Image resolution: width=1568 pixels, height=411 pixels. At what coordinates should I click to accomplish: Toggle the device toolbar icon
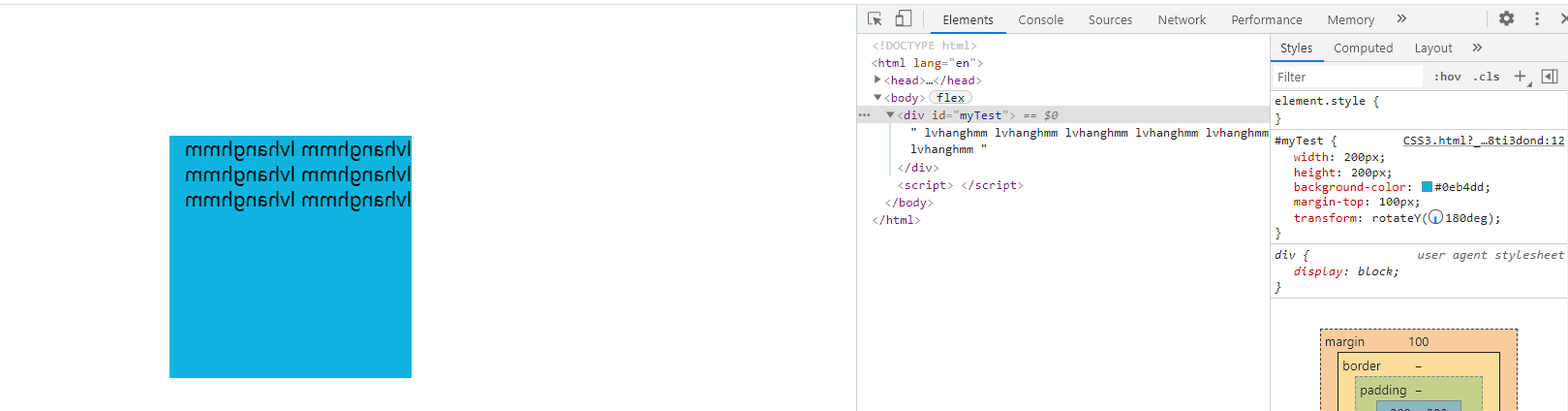click(x=903, y=18)
